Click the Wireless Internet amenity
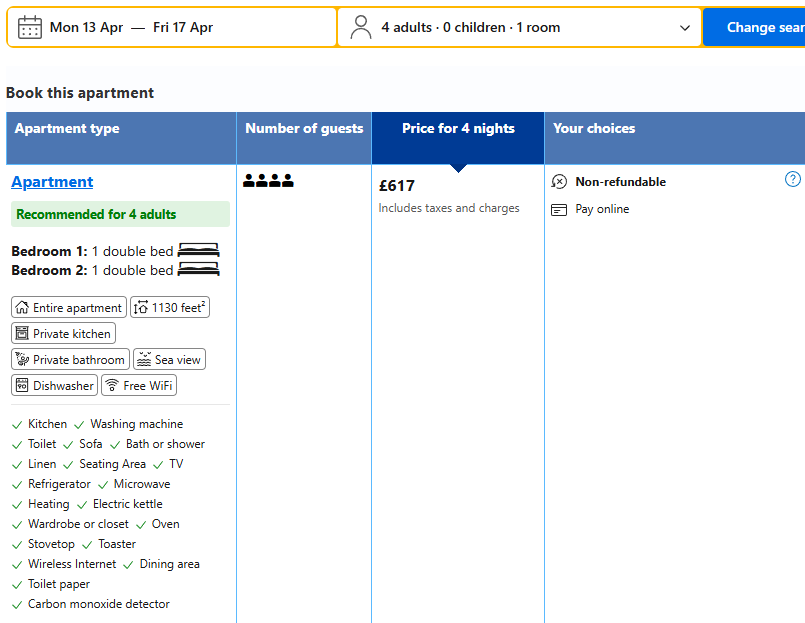The height and width of the screenshot is (623, 805). tap(72, 564)
